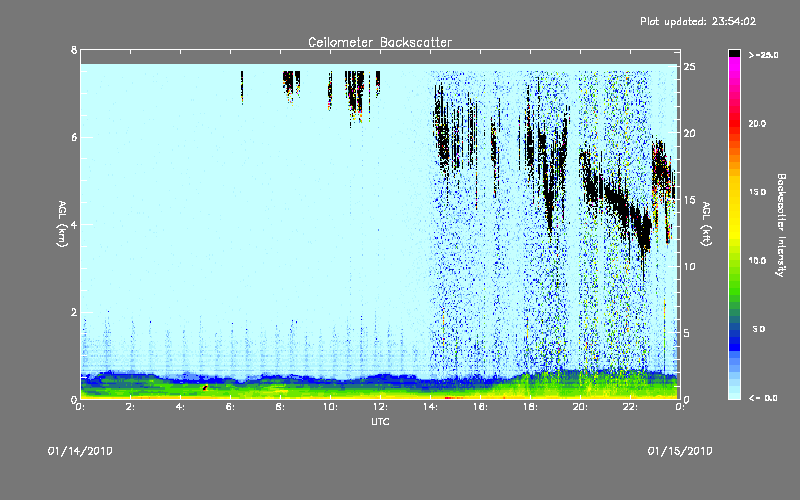Click the colorbar label '15.0'
Viewport: 800px width, 500px height.
(x=757, y=192)
